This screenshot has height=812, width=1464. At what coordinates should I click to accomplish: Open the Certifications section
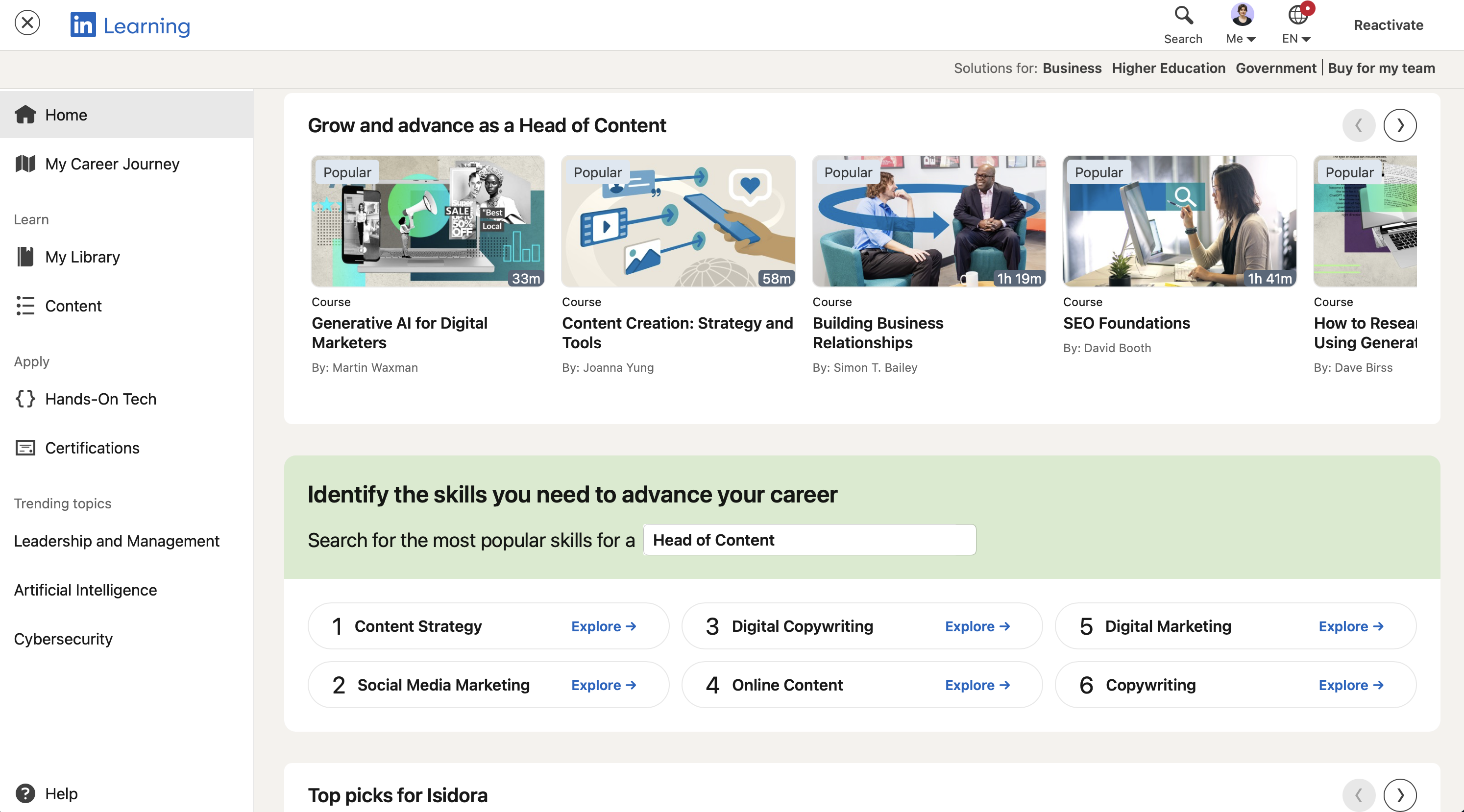pos(92,448)
